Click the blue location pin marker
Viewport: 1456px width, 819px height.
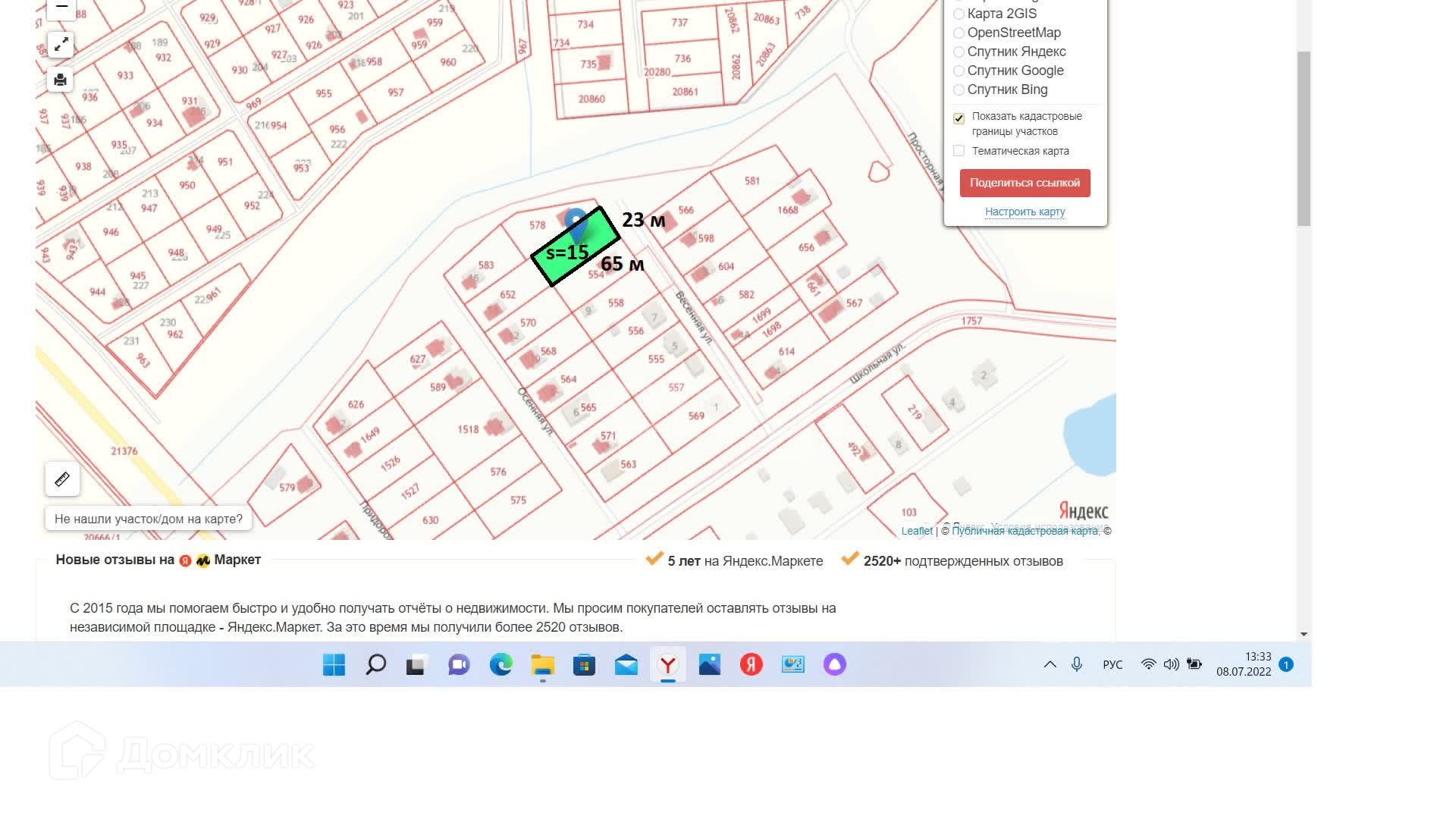click(576, 221)
